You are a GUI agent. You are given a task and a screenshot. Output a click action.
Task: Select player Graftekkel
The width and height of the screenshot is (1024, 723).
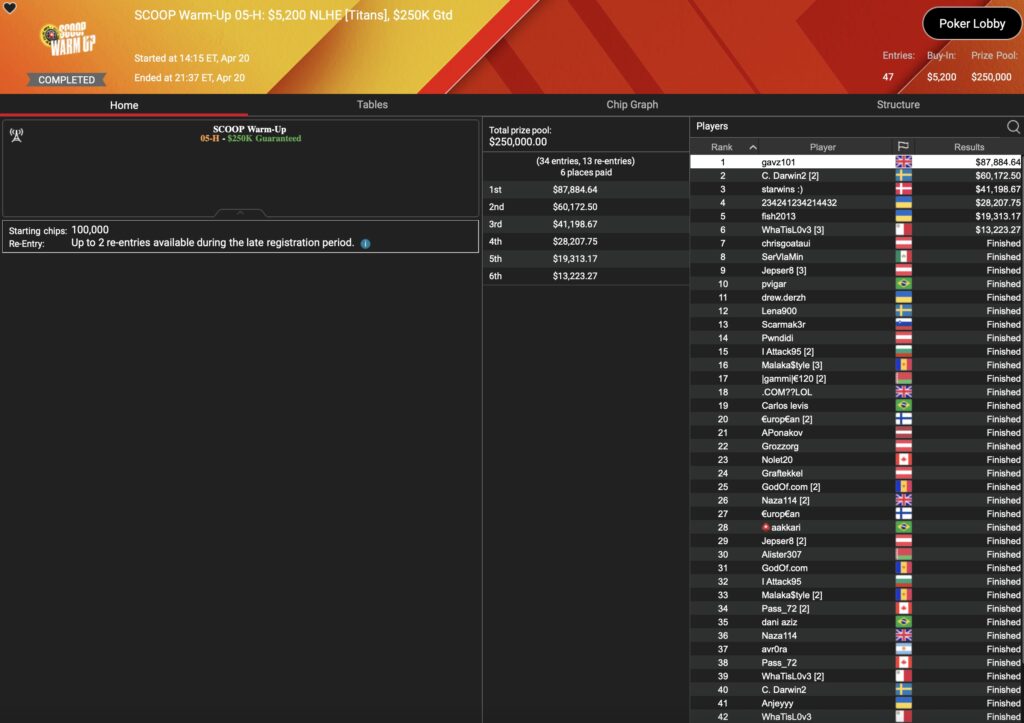point(856,474)
